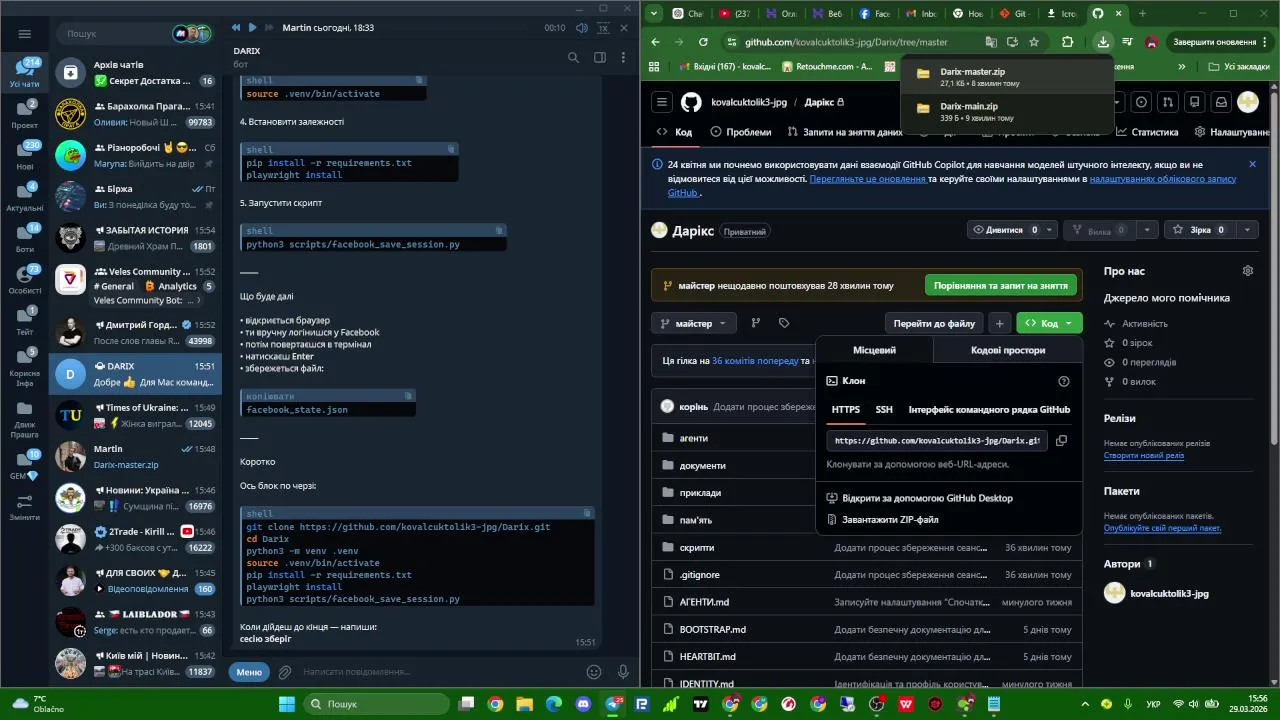Viewport: 1280px width, 720px height.
Task: Select Усі чати folder in Telegram
Action: [25, 73]
